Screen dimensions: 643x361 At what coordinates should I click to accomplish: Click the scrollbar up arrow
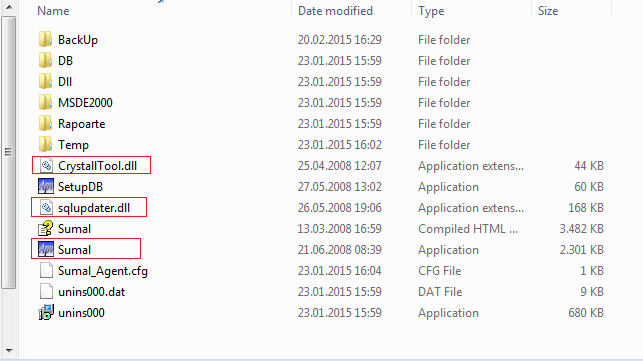(9, 7)
